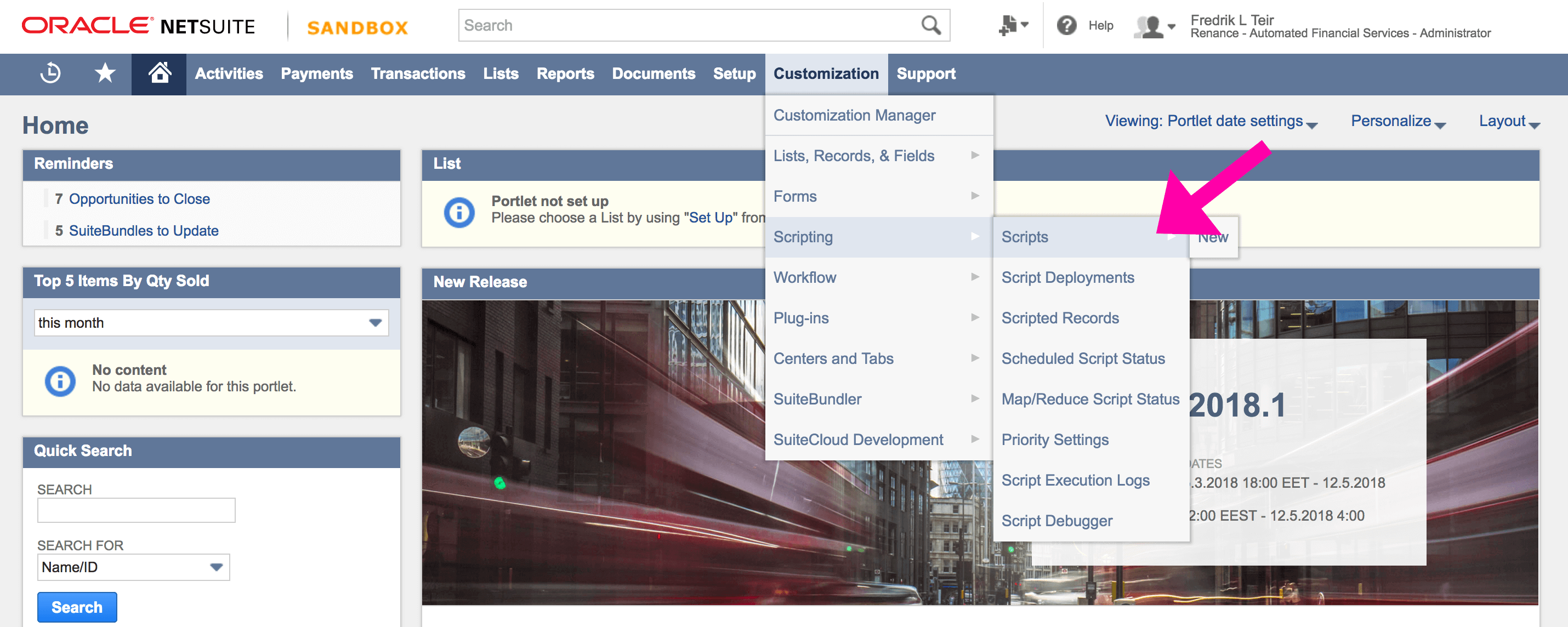Click the Help question mark icon
The image size is (1568, 627).
click(1066, 26)
